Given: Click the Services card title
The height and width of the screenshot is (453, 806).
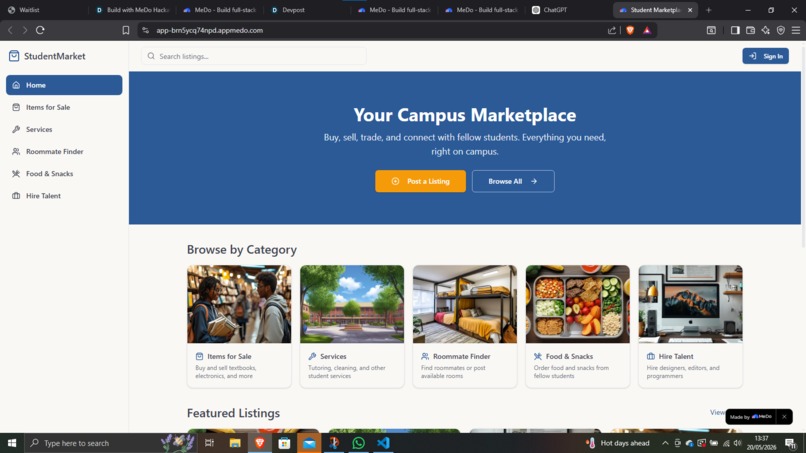Looking at the screenshot, I should (333, 356).
